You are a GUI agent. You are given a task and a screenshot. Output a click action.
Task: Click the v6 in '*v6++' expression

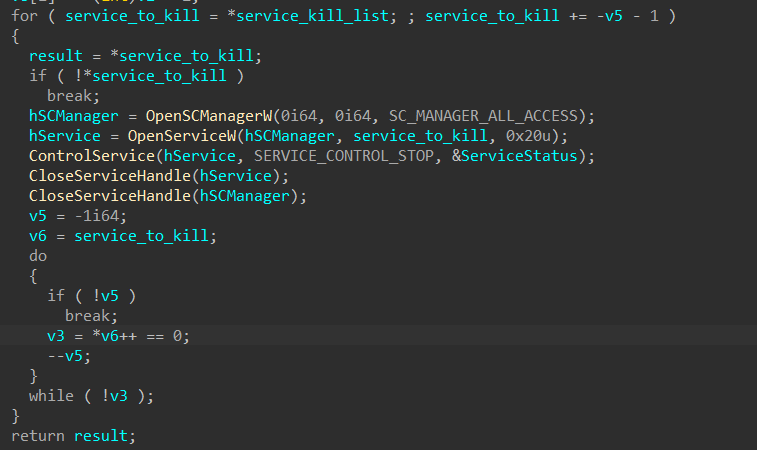click(110, 336)
